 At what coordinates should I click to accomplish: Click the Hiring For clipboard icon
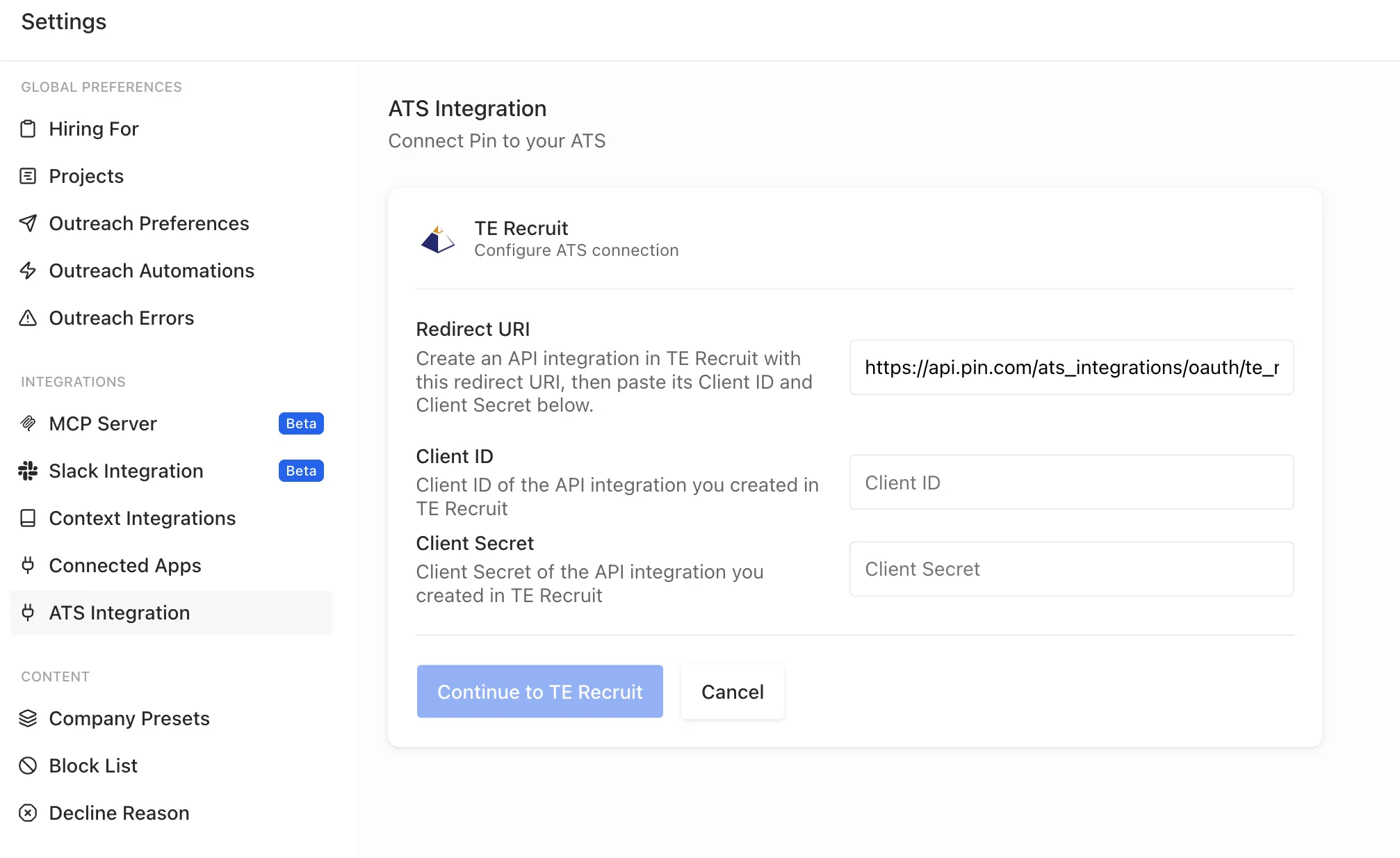click(28, 129)
